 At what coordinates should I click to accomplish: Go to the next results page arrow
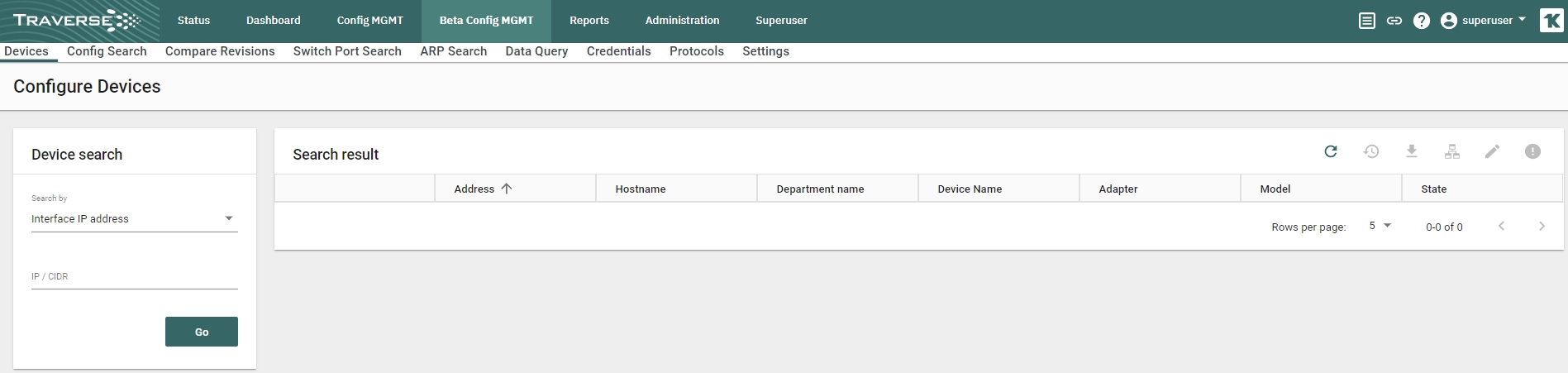[x=1542, y=226]
